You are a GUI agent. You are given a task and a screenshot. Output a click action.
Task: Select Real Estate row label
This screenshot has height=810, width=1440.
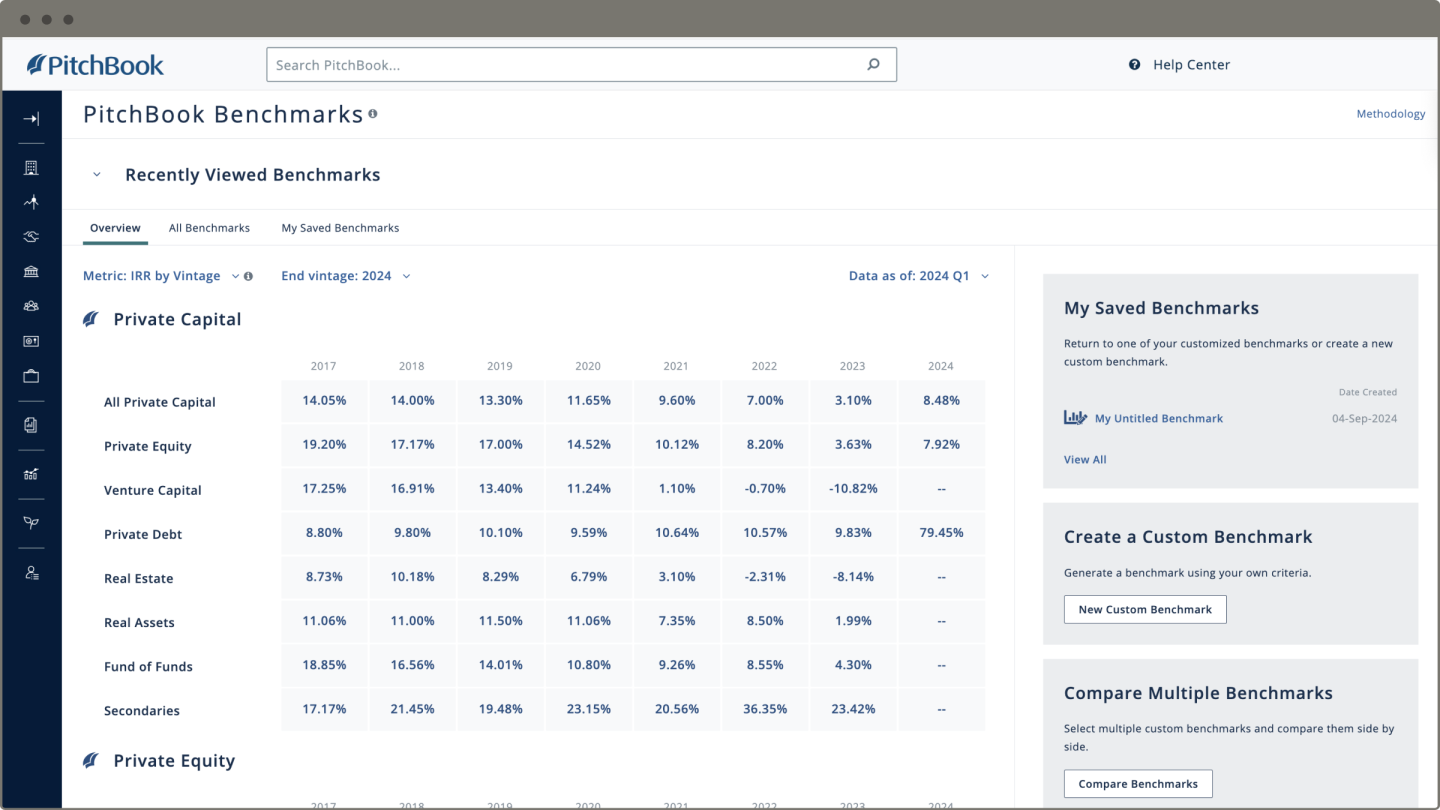[139, 578]
